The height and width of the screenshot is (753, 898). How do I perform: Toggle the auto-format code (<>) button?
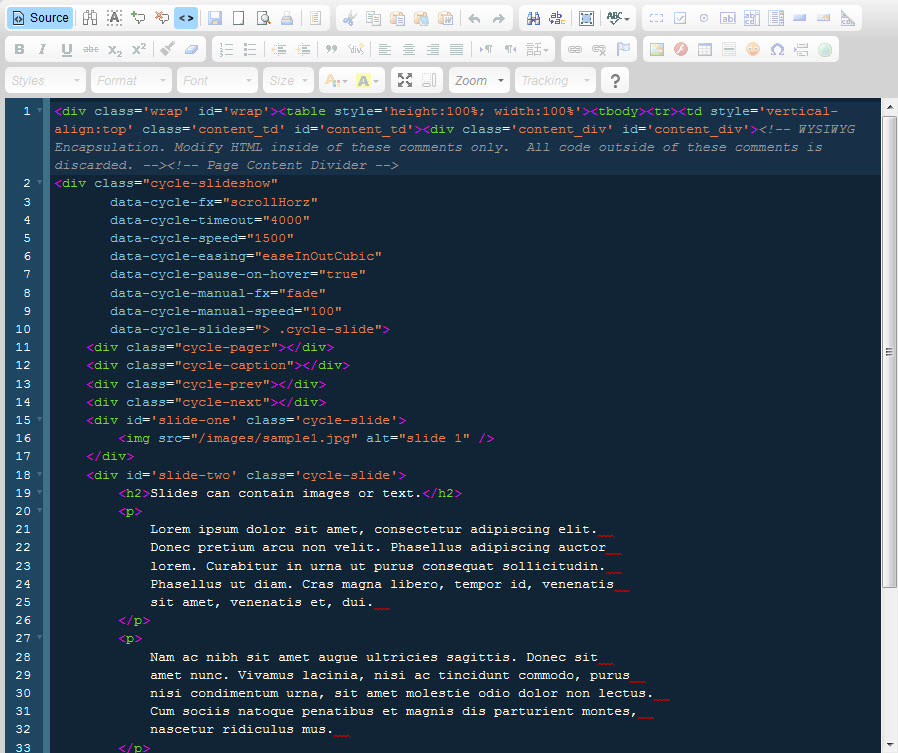pos(186,18)
